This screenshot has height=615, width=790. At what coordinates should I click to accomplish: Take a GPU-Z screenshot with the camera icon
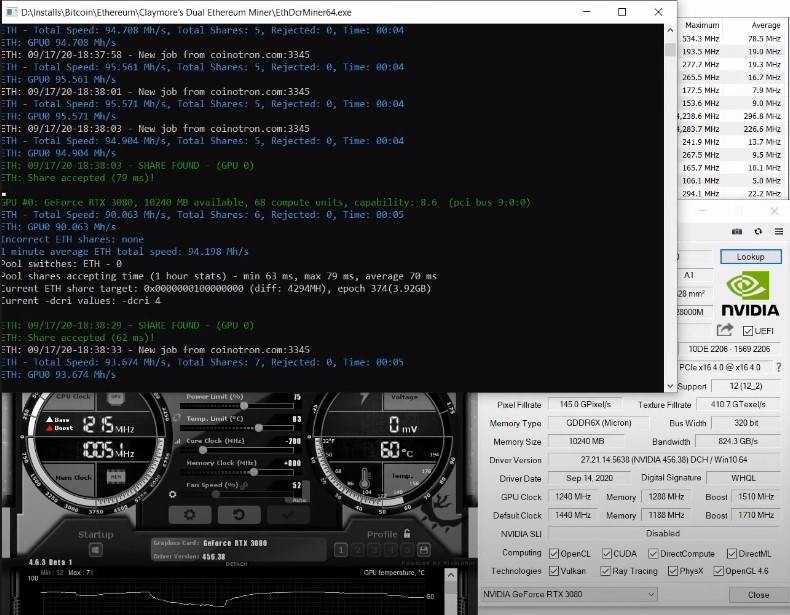[737, 231]
